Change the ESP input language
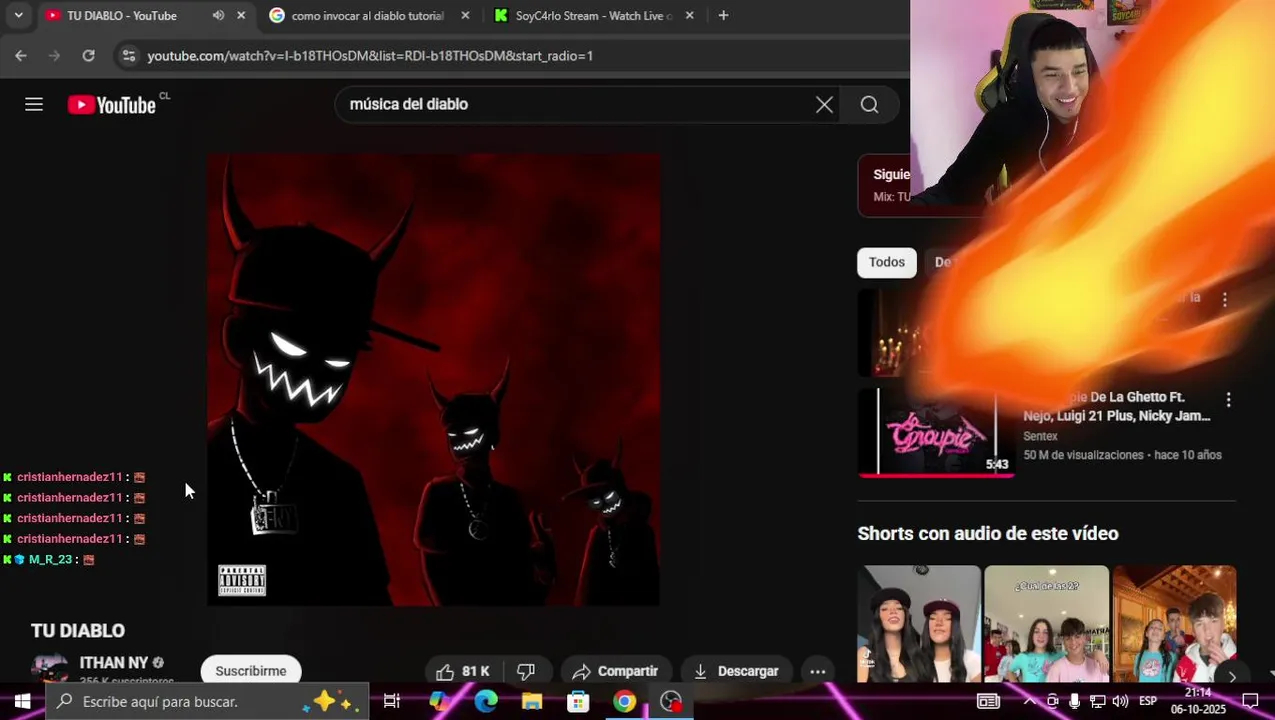 click(x=1148, y=701)
